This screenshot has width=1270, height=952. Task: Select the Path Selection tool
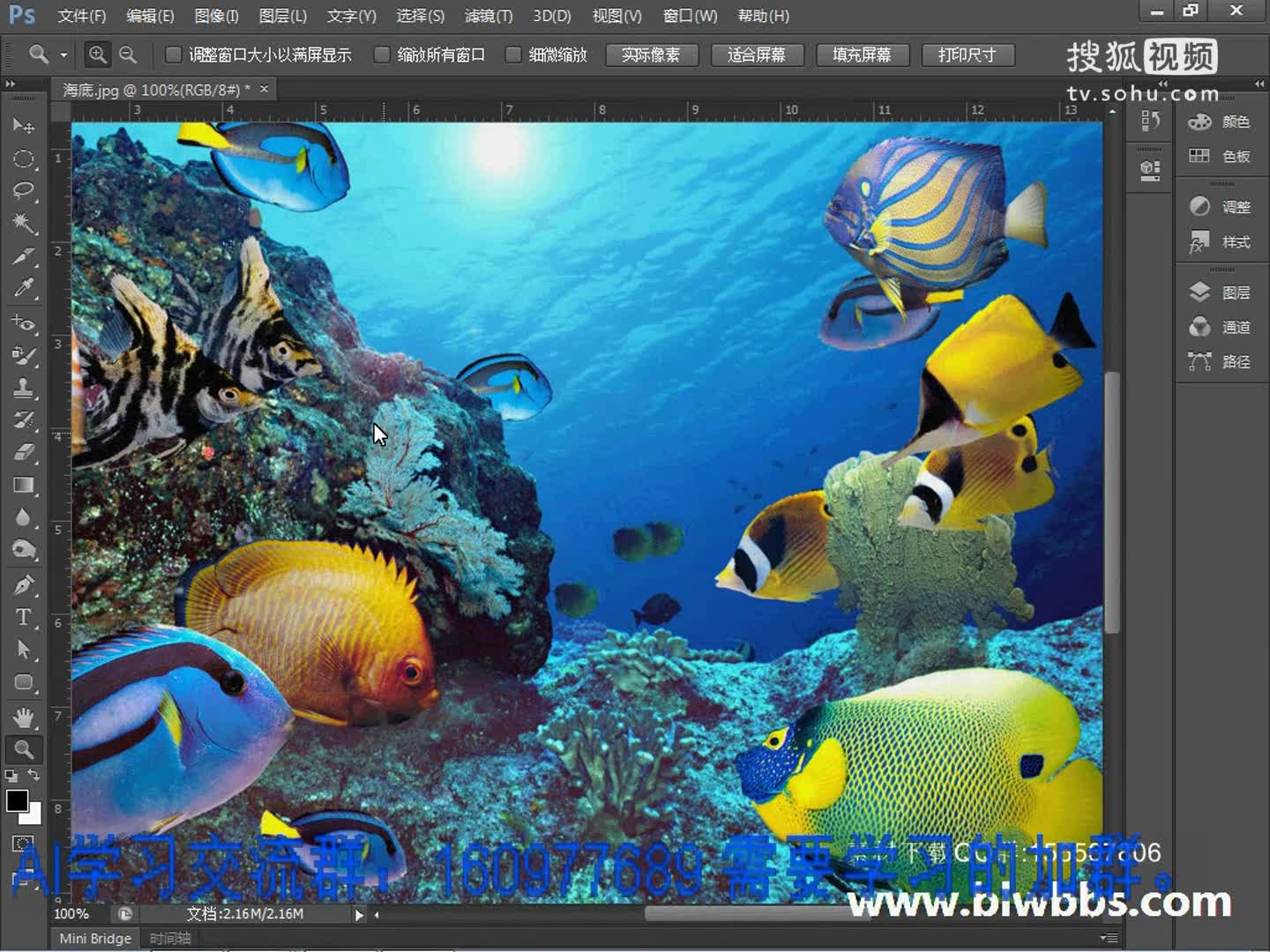coord(24,650)
